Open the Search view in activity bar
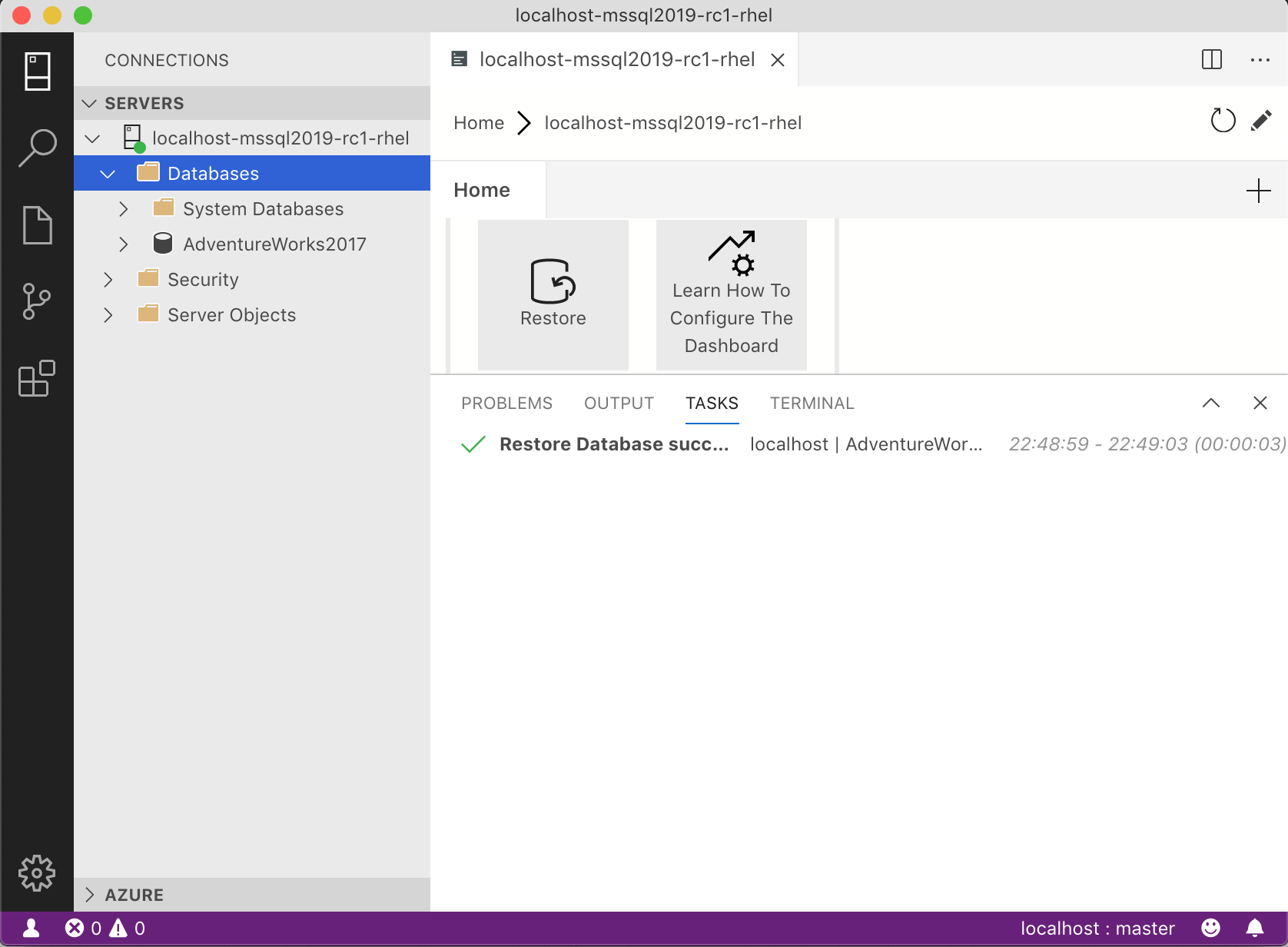 (37, 148)
